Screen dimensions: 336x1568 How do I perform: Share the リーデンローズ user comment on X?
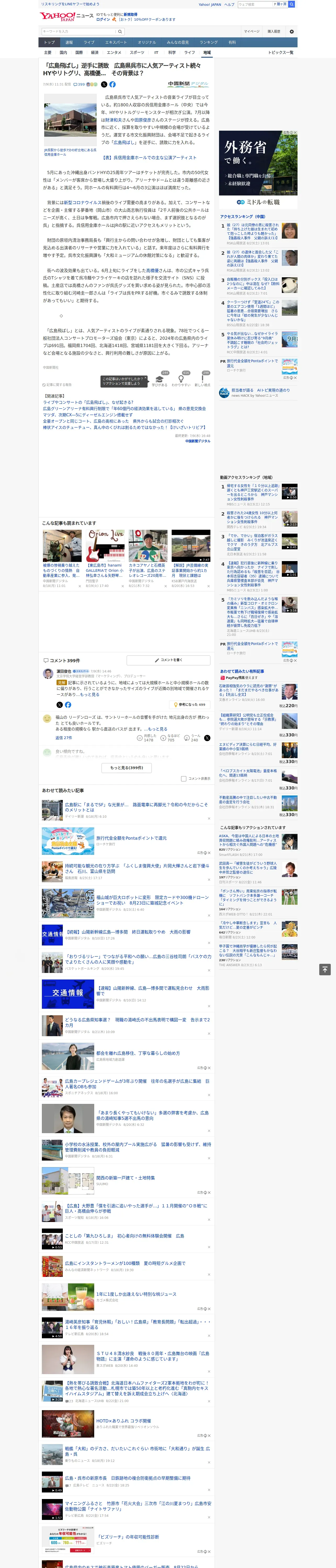click(207, 738)
